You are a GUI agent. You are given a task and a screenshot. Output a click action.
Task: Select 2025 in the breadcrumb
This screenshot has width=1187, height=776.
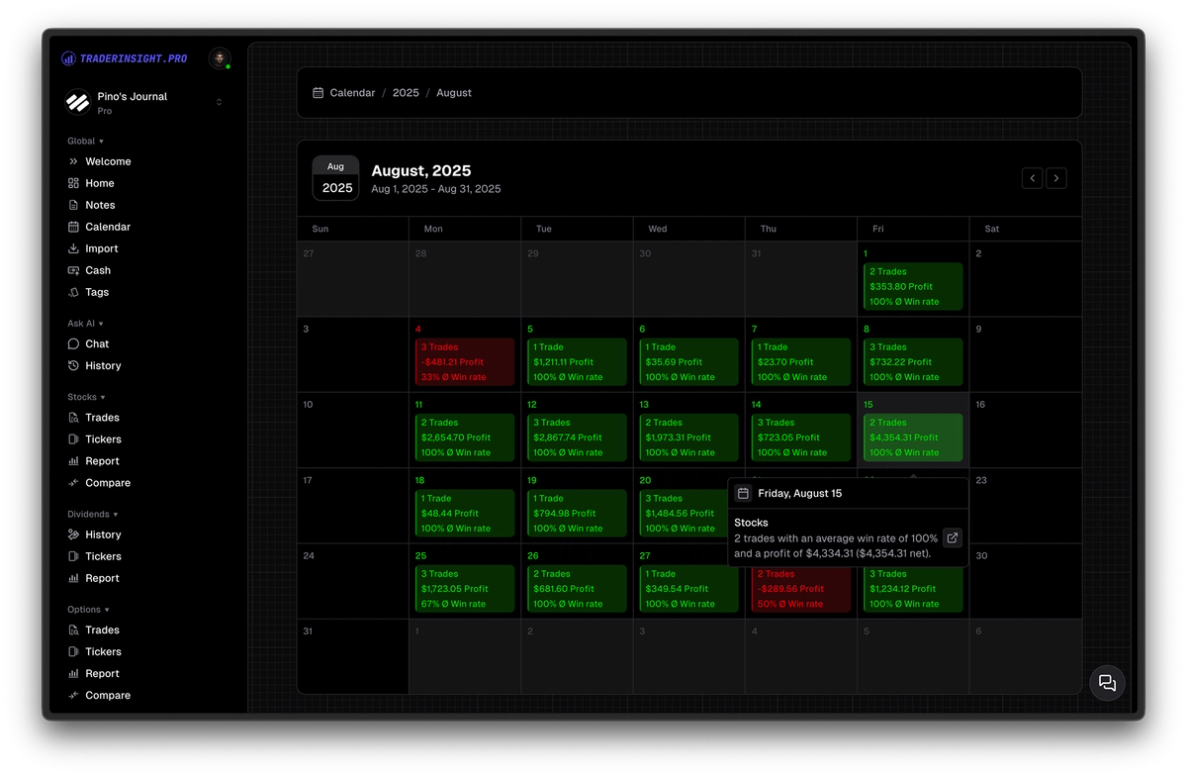(x=406, y=92)
